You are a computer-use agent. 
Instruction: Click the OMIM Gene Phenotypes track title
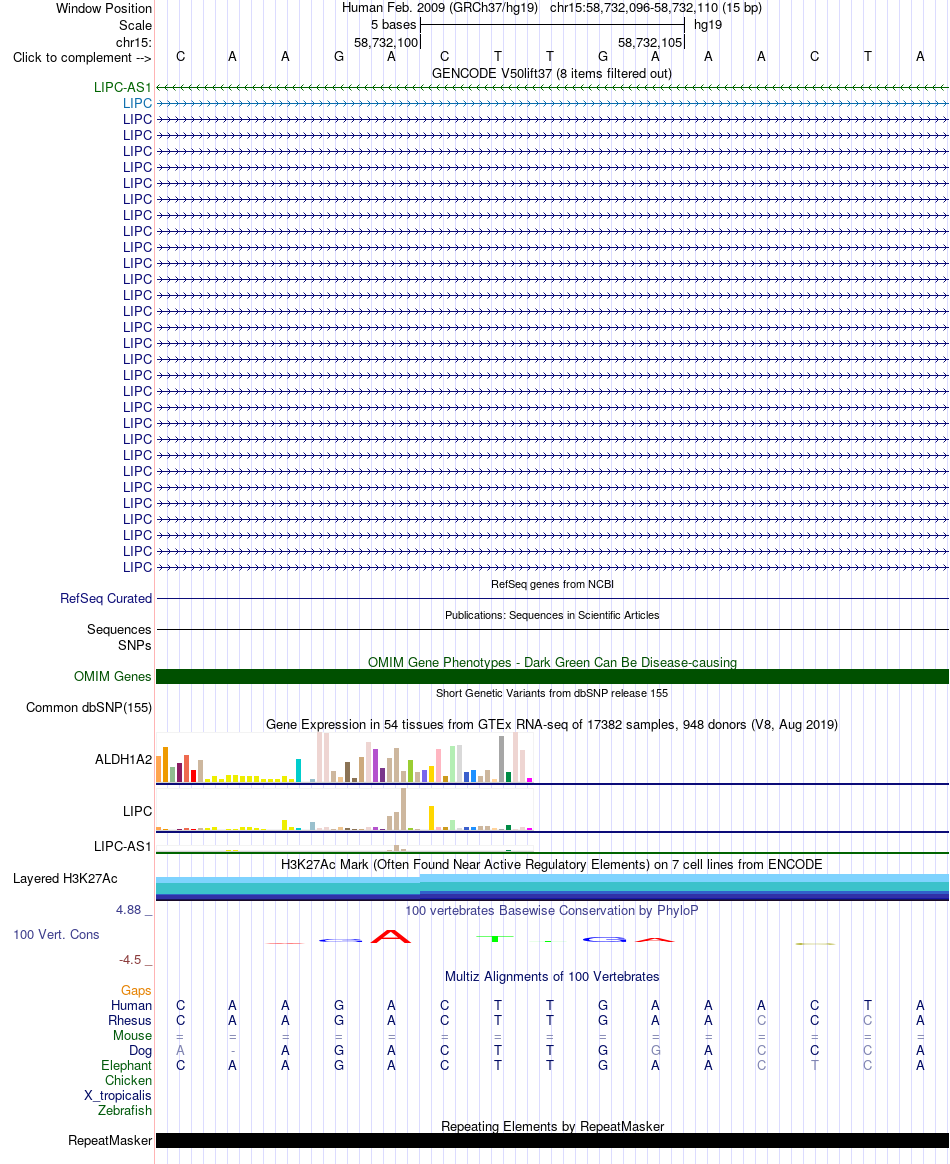[x=552, y=662]
